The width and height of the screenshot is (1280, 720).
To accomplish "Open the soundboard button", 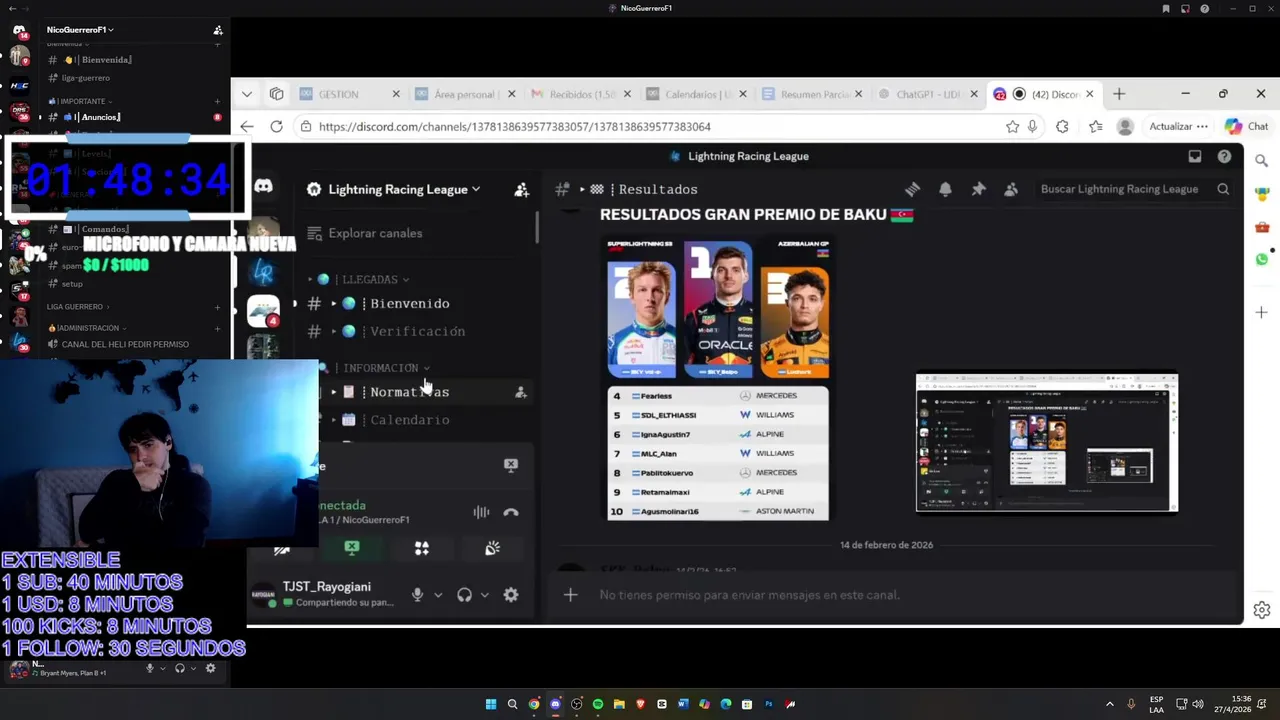I will [492, 548].
